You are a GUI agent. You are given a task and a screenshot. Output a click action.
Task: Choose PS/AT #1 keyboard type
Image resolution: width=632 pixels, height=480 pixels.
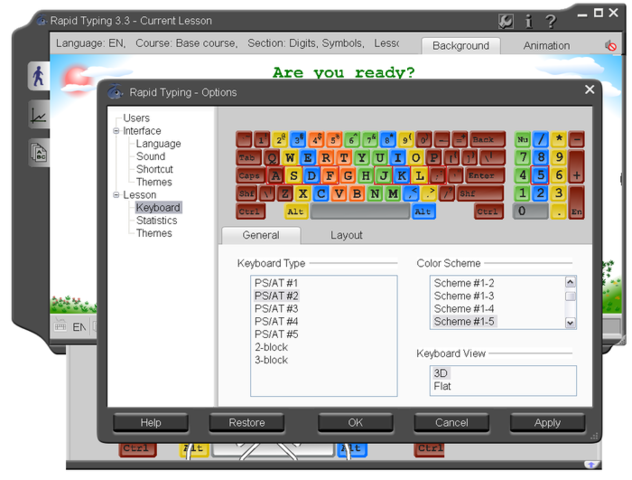276,283
